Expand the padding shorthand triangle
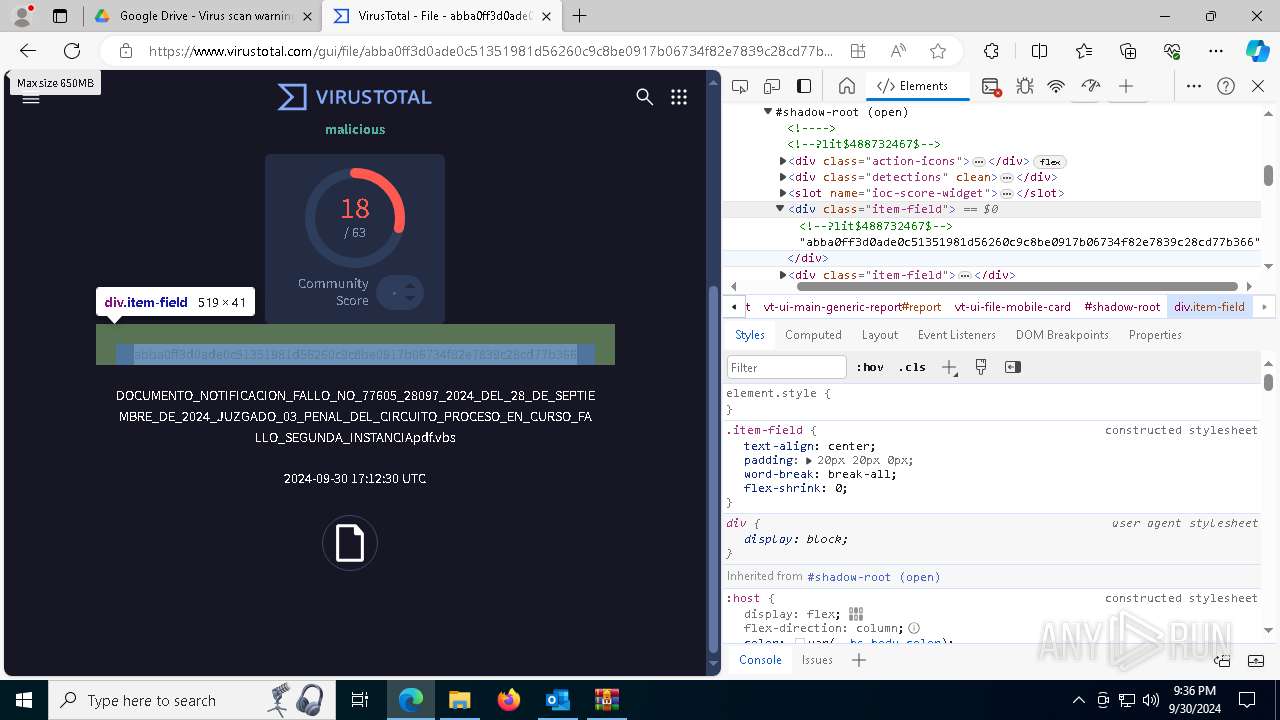Screen dimensions: 1280x720 click(810, 461)
